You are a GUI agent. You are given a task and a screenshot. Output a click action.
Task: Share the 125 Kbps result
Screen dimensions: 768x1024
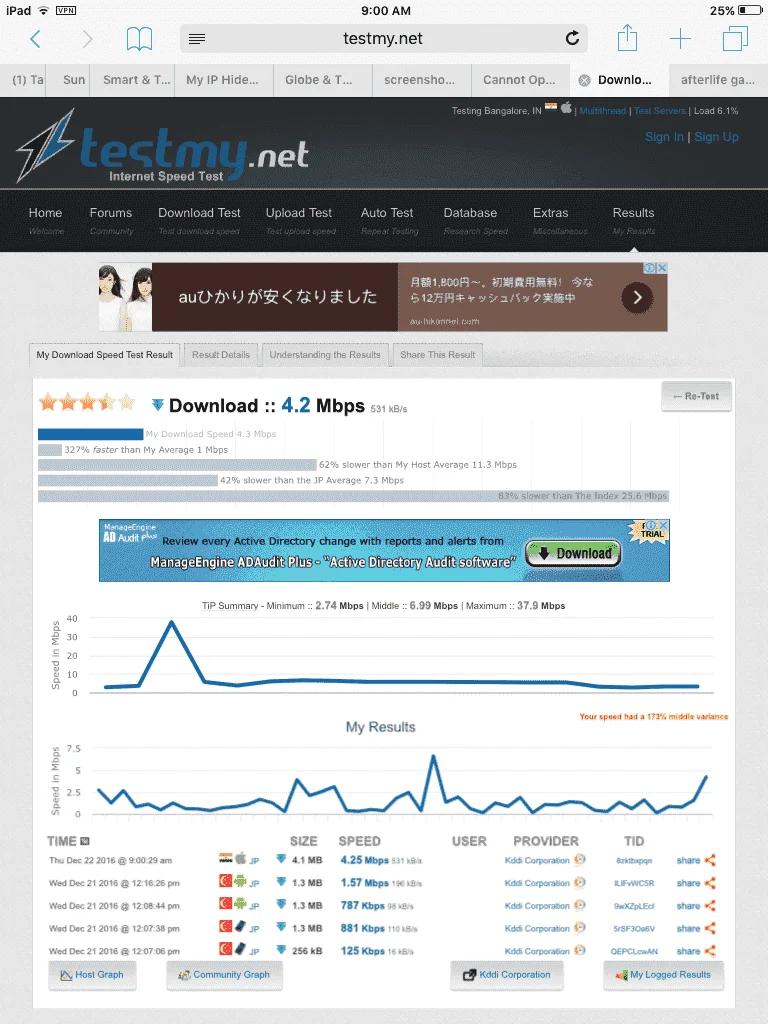click(x=696, y=952)
